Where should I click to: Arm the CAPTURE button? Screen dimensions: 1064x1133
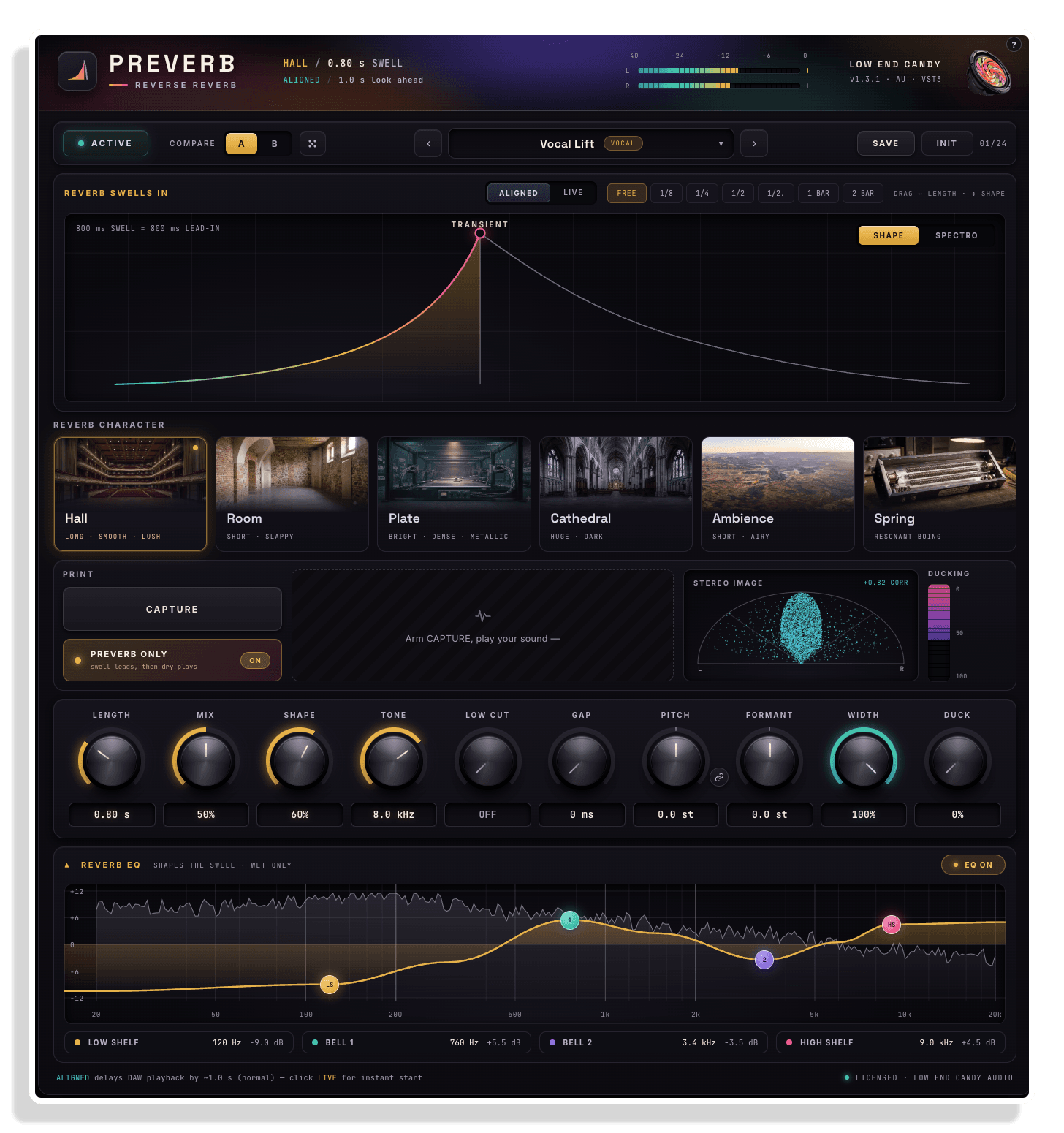[172, 609]
